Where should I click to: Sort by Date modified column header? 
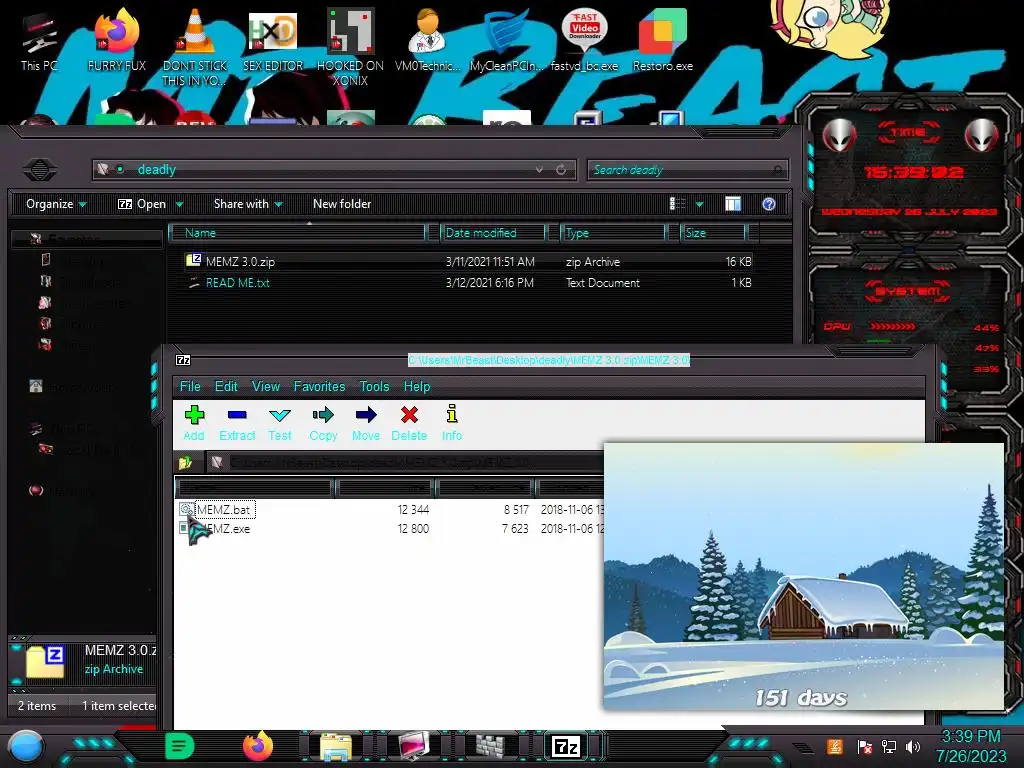[492, 233]
